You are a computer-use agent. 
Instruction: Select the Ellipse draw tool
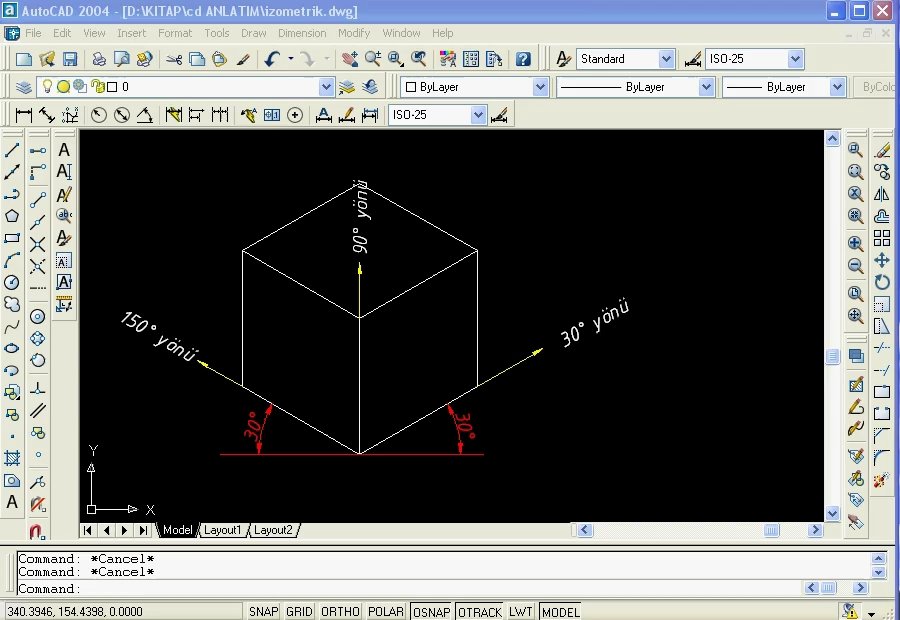click(12, 348)
